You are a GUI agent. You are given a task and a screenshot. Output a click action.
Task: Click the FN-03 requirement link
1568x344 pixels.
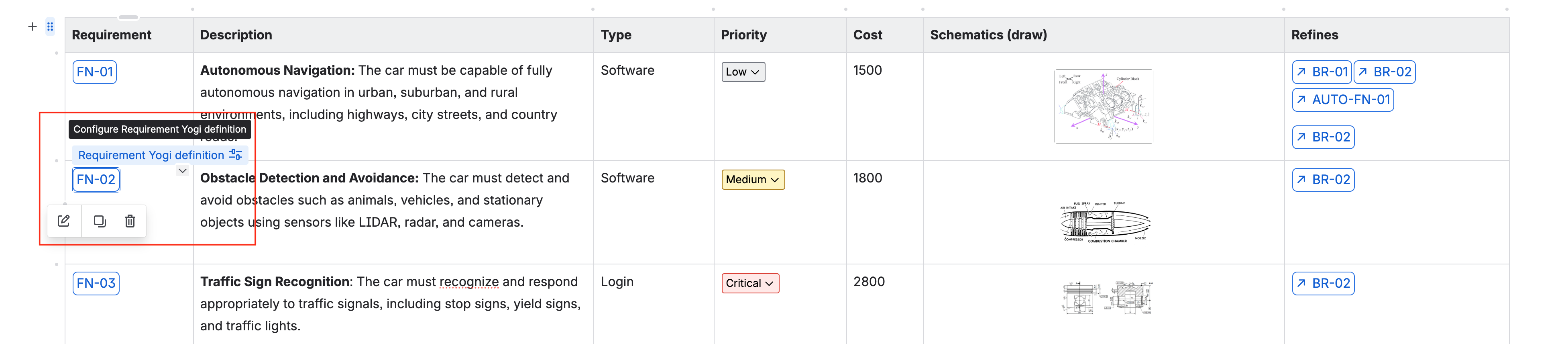[96, 283]
